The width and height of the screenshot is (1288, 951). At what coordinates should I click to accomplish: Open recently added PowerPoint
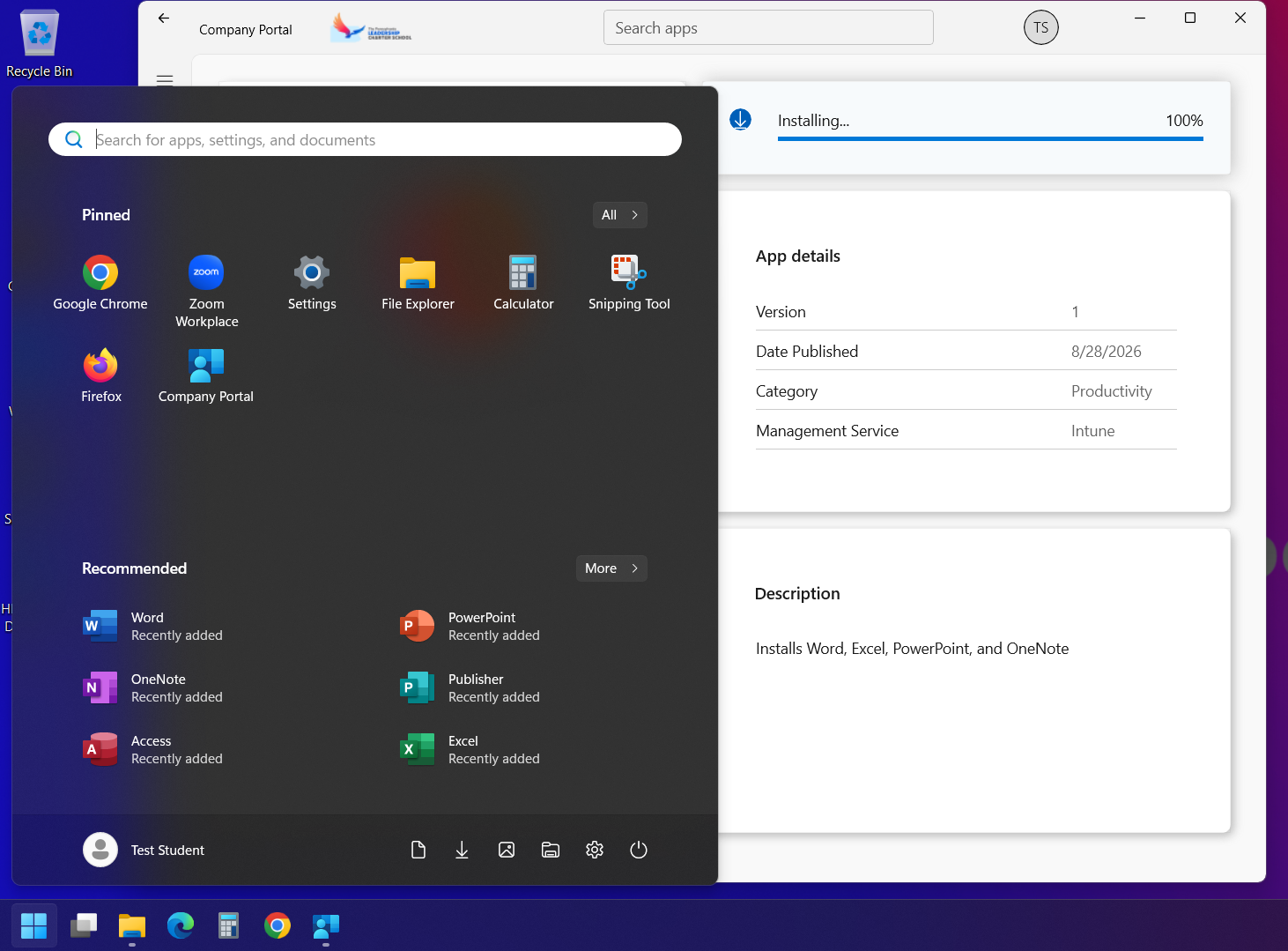470,626
